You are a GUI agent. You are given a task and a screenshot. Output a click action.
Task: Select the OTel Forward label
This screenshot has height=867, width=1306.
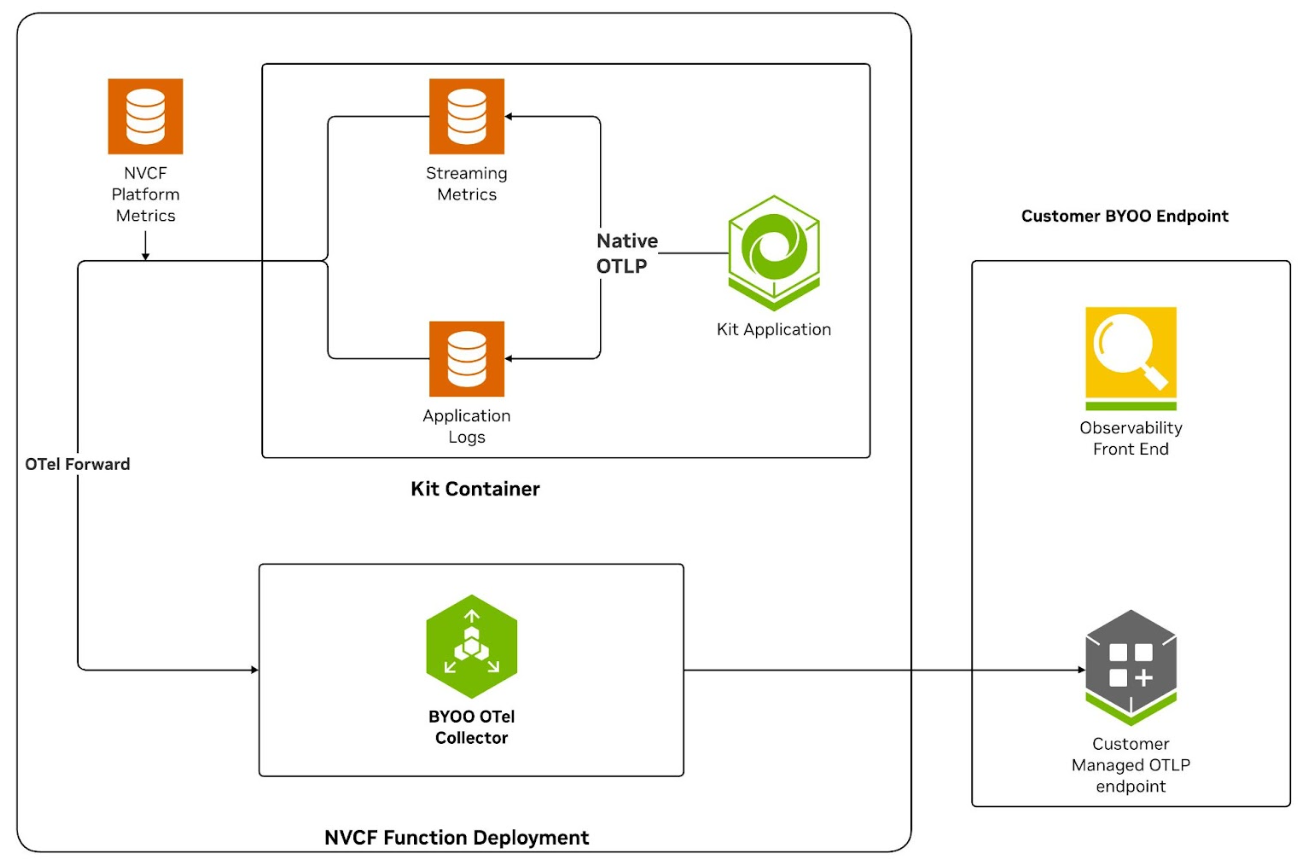[78, 464]
